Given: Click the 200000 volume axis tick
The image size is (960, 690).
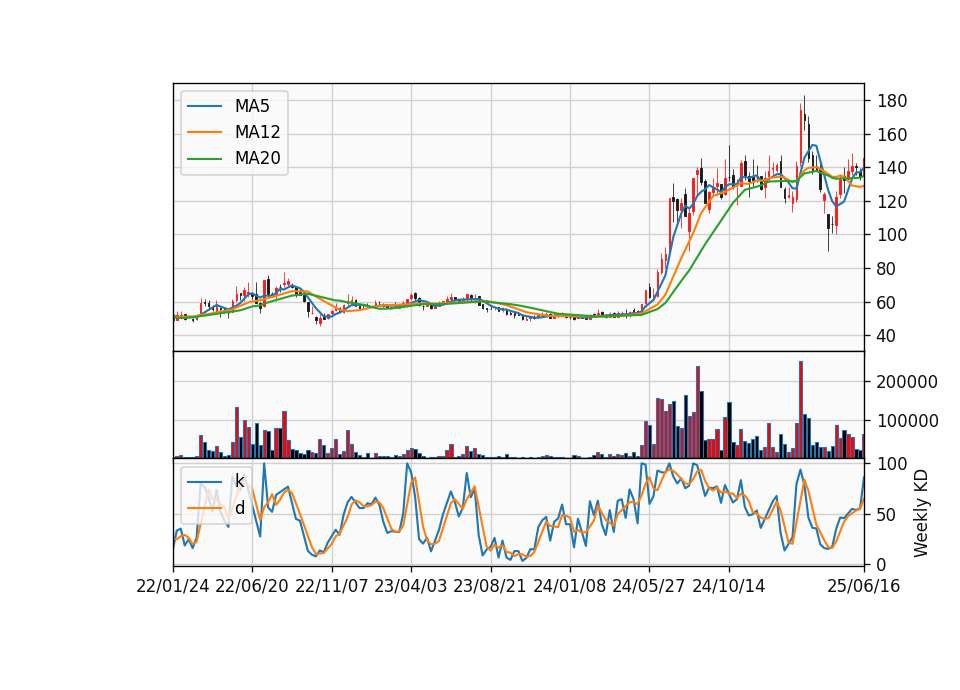Looking at the screenshot, I should pyautogui.click(x=907, y=382).
